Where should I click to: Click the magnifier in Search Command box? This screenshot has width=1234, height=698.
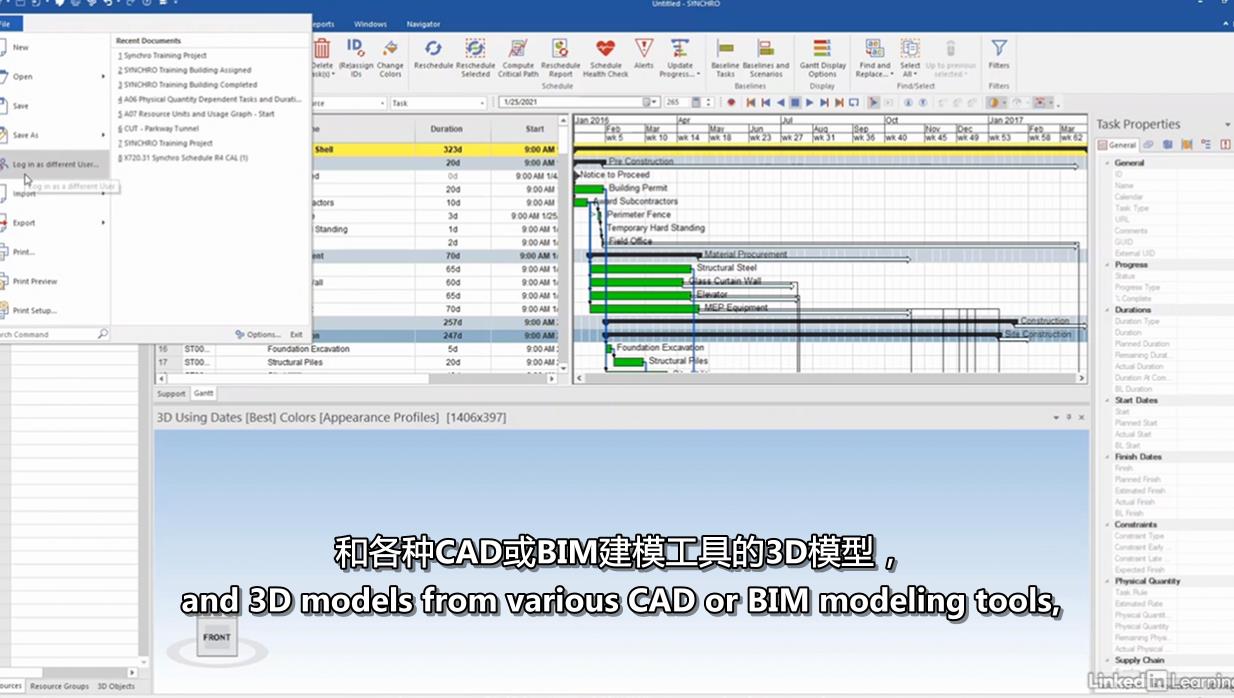[102, 334]
